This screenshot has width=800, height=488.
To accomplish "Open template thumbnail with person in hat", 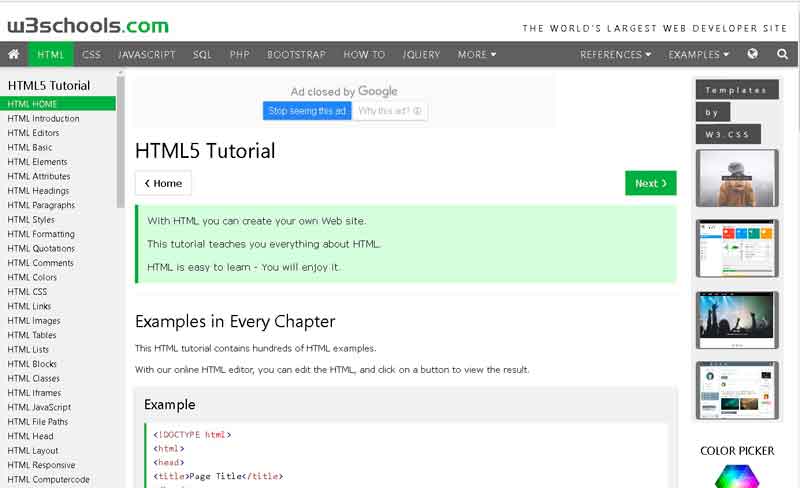I will tap(737, 178).
